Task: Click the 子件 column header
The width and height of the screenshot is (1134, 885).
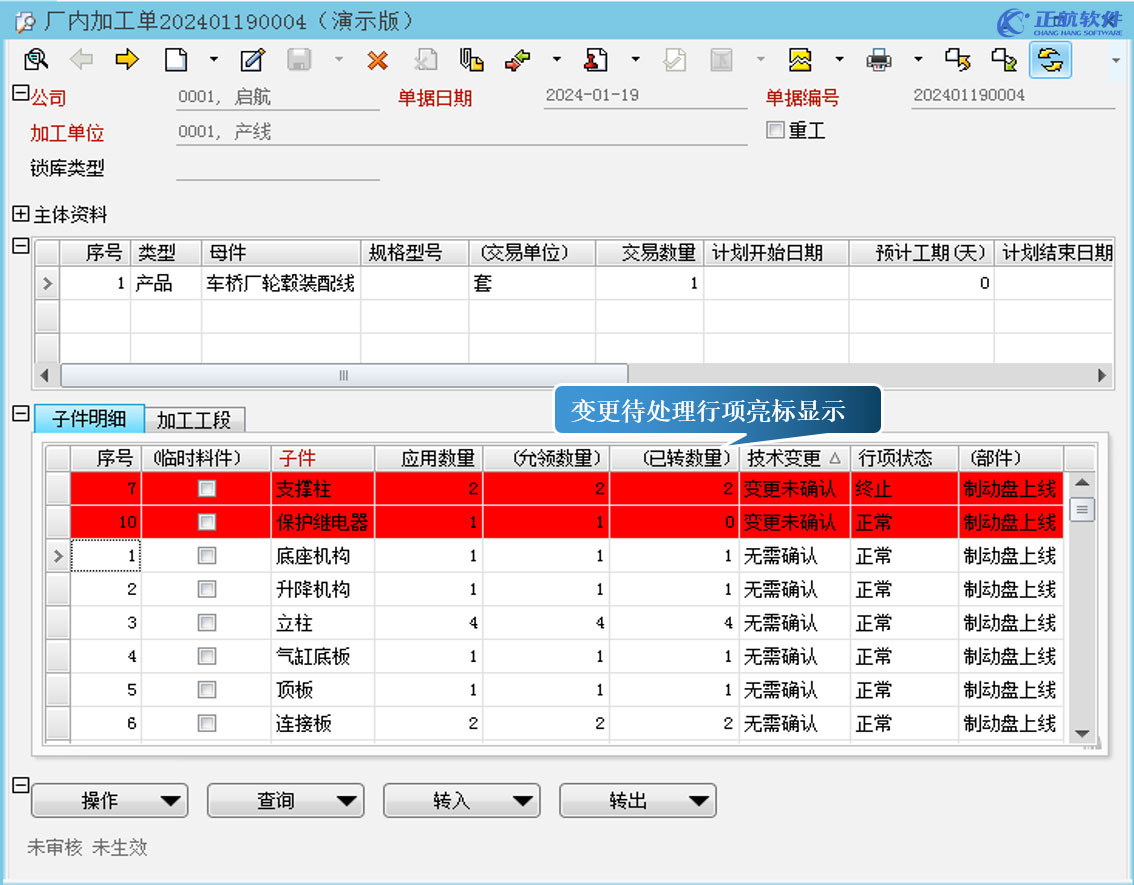Action: 323,458
